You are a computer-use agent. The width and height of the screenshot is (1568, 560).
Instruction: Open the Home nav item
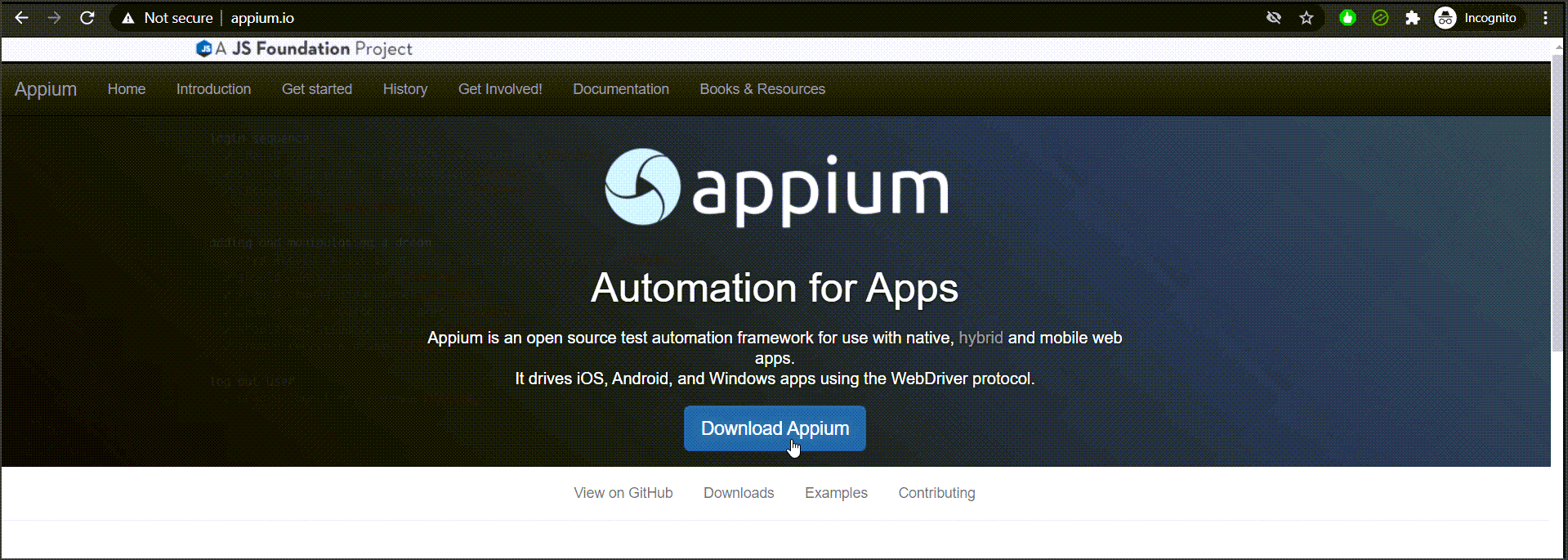[127, 89]
